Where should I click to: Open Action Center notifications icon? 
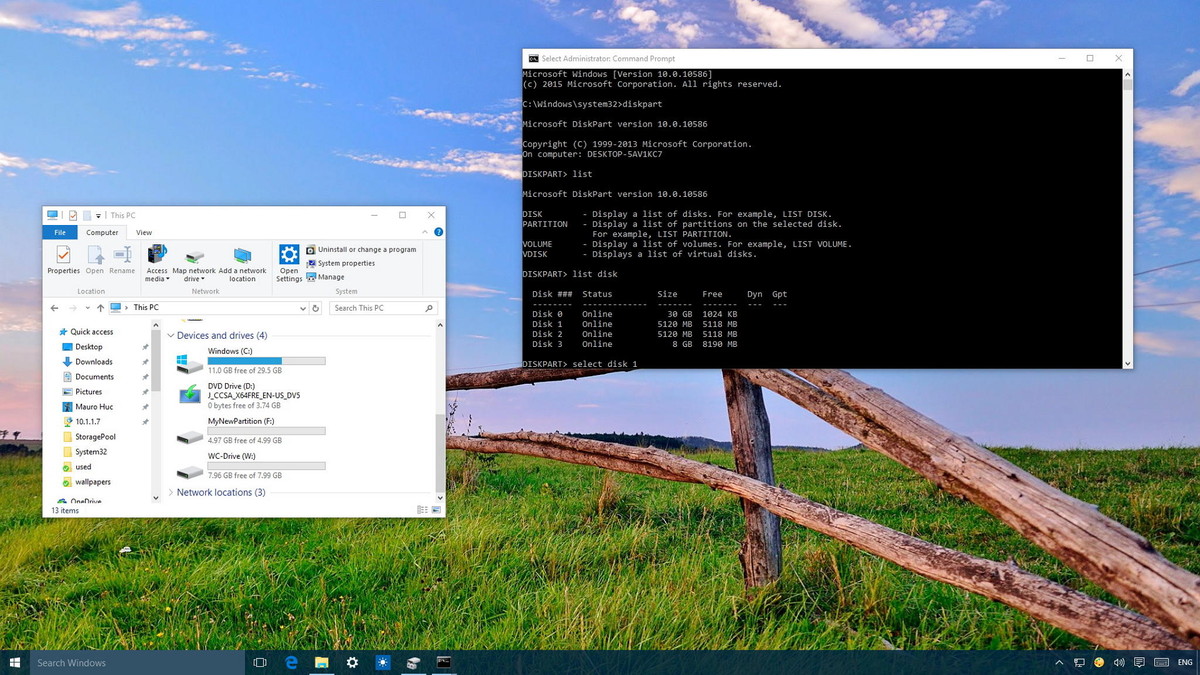[1139, 662]
